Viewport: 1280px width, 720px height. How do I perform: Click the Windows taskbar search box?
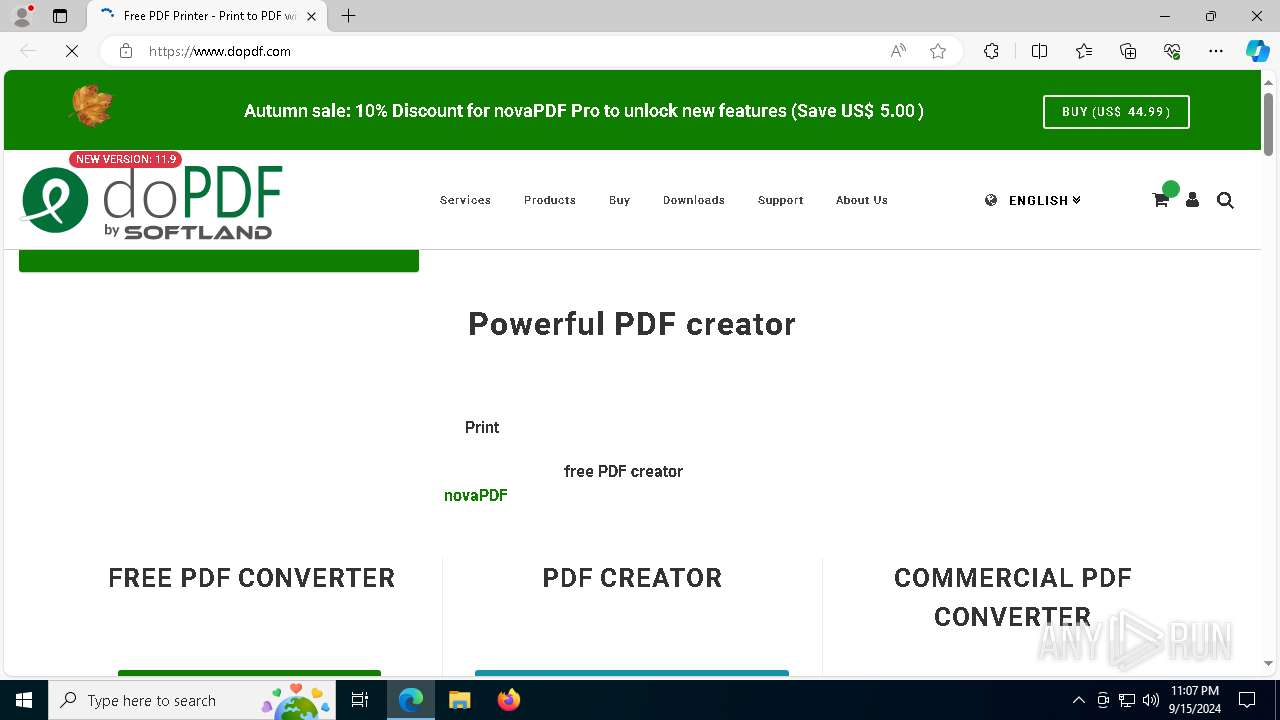click(x=192, y=700)
